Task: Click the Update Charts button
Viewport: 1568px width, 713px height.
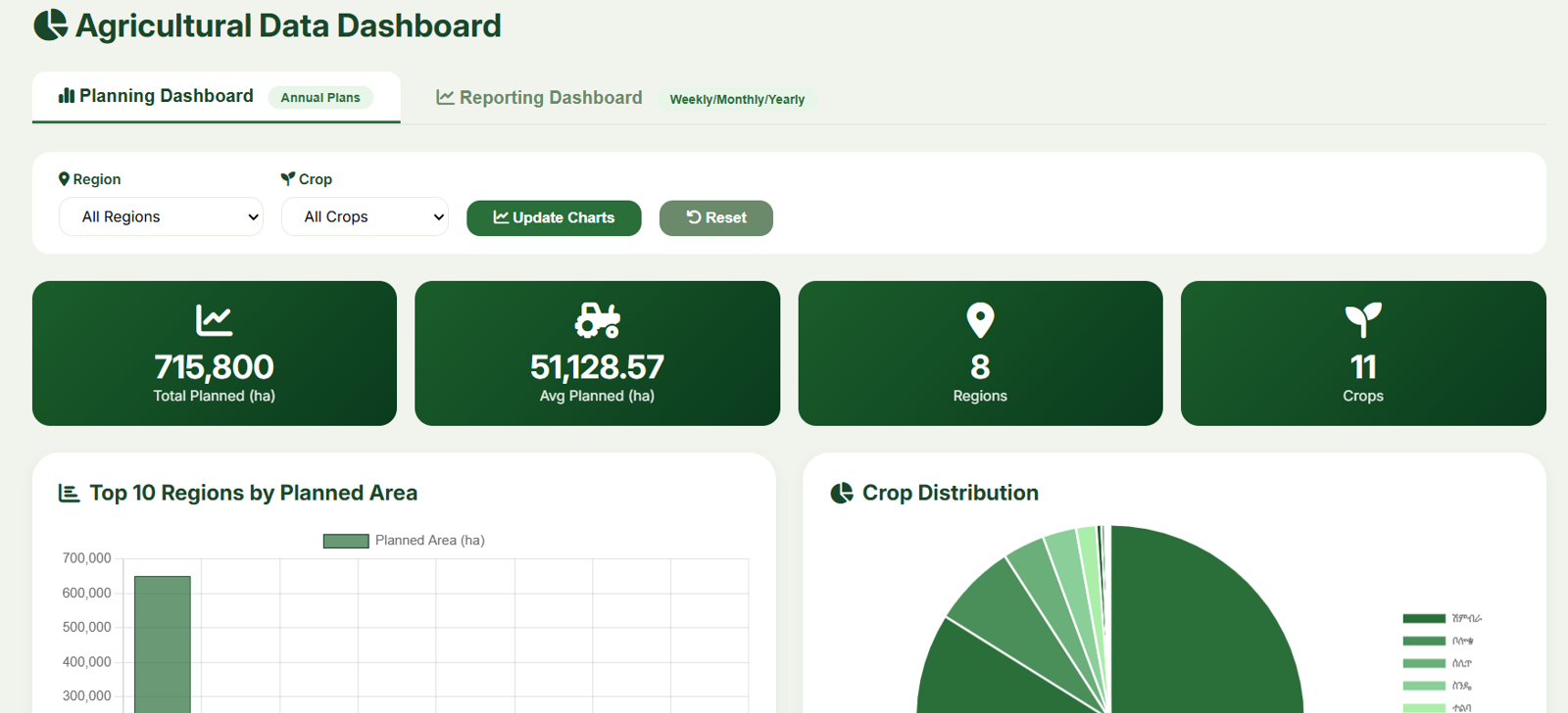Action: tap(554, 217)
